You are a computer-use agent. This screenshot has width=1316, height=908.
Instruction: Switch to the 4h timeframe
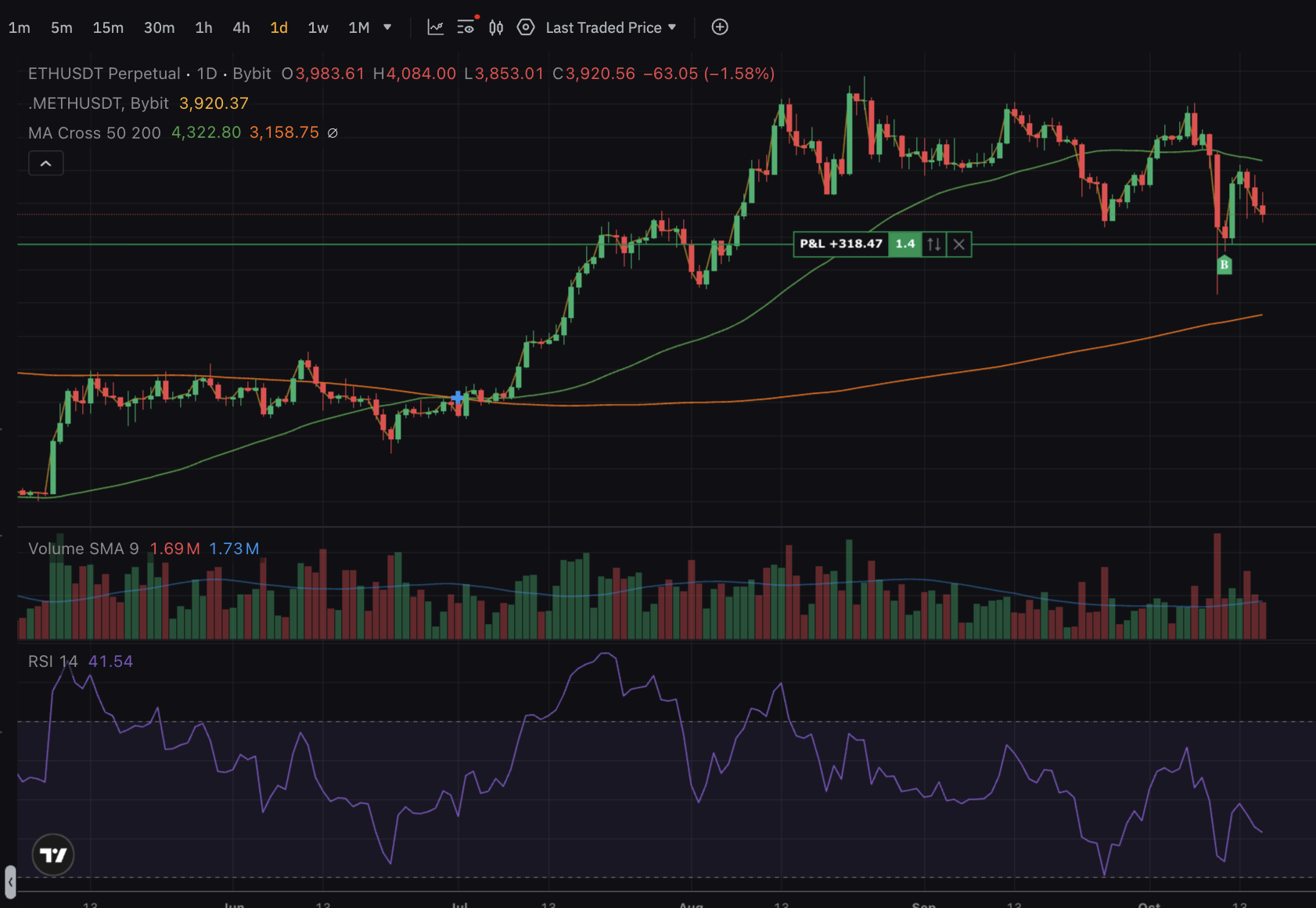(241, 27)
